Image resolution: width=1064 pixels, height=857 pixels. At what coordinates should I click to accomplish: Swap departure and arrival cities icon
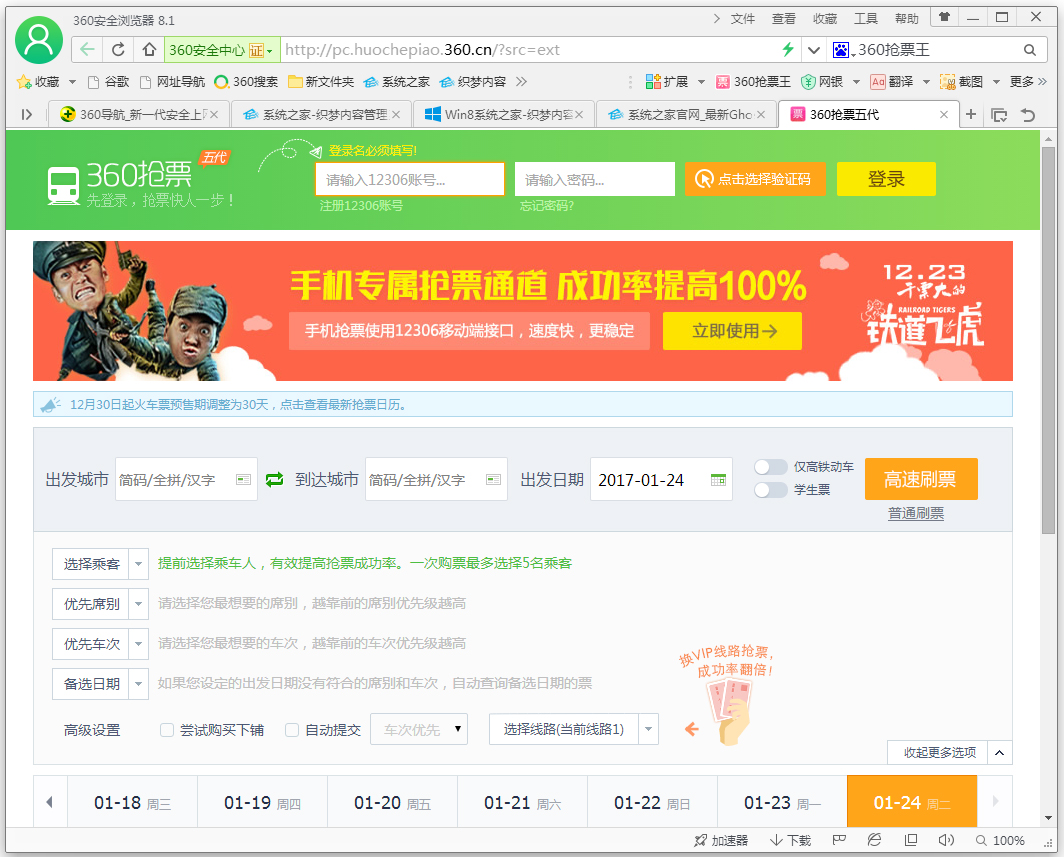pyautogui.click(x=275, y=480)
